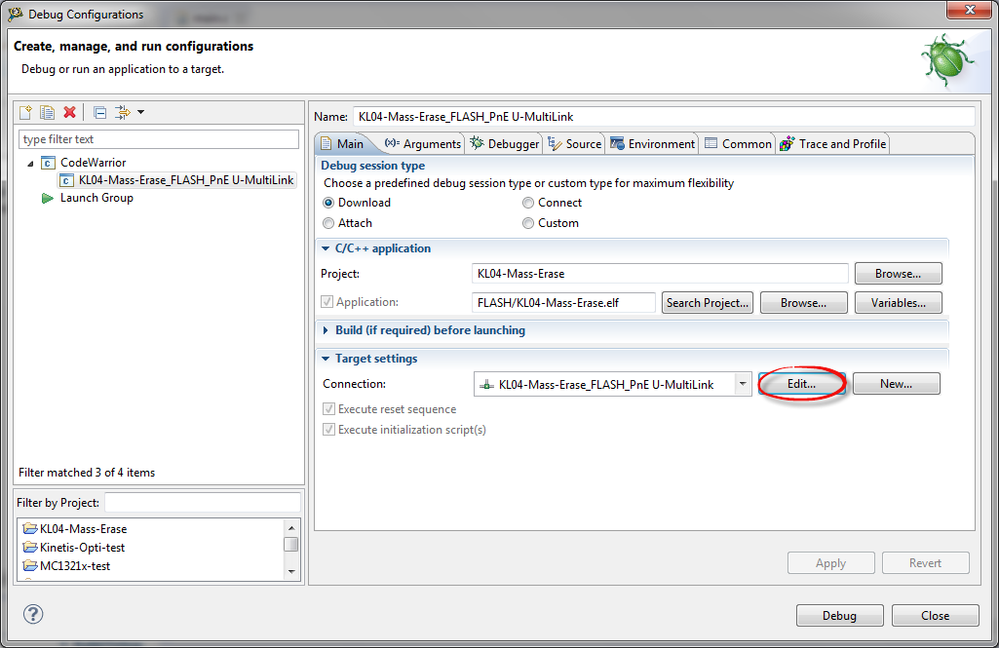
Task: Click the Close button
Action: (935, 616)
